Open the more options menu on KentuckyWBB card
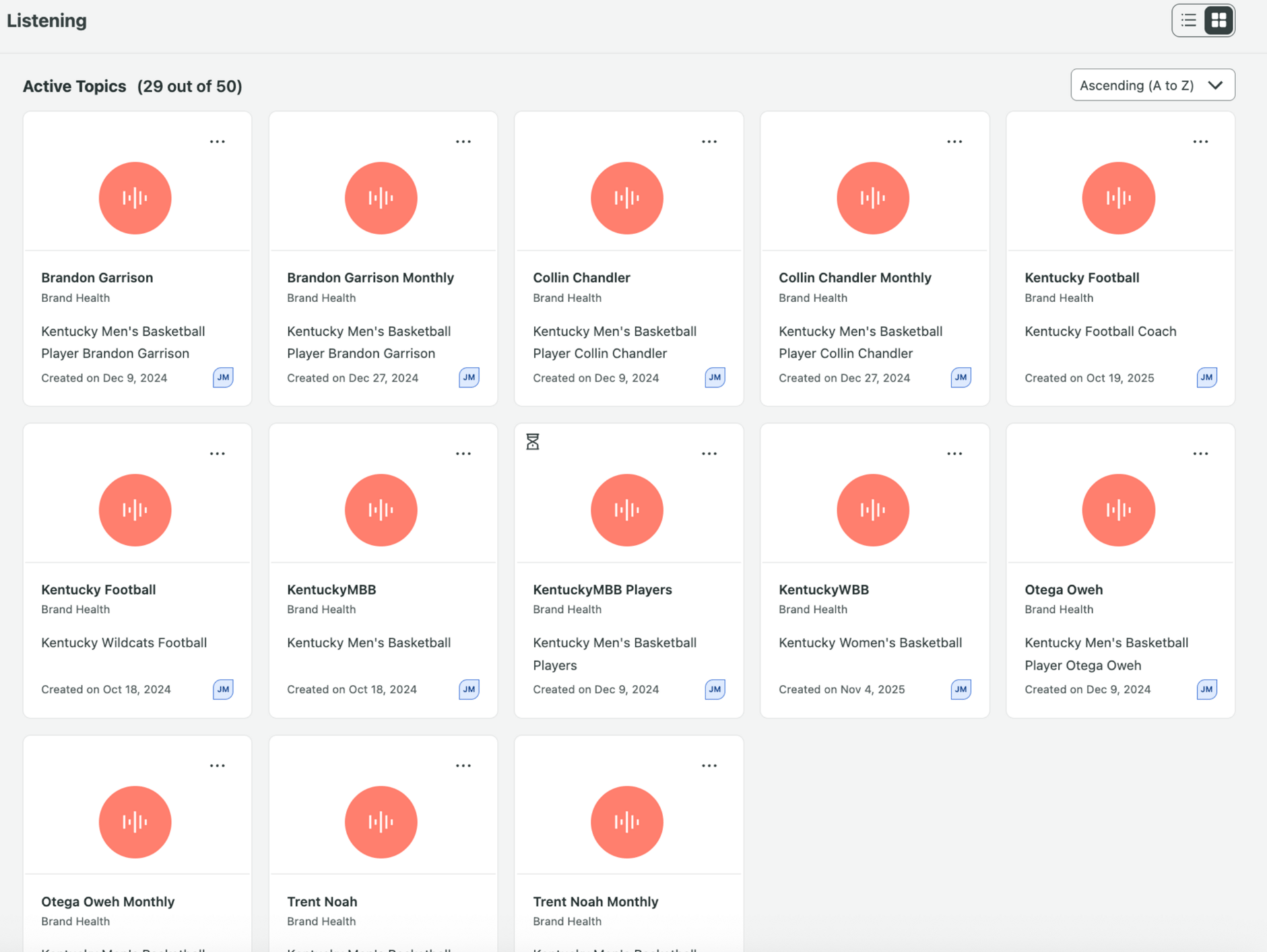 click(954, 454)
